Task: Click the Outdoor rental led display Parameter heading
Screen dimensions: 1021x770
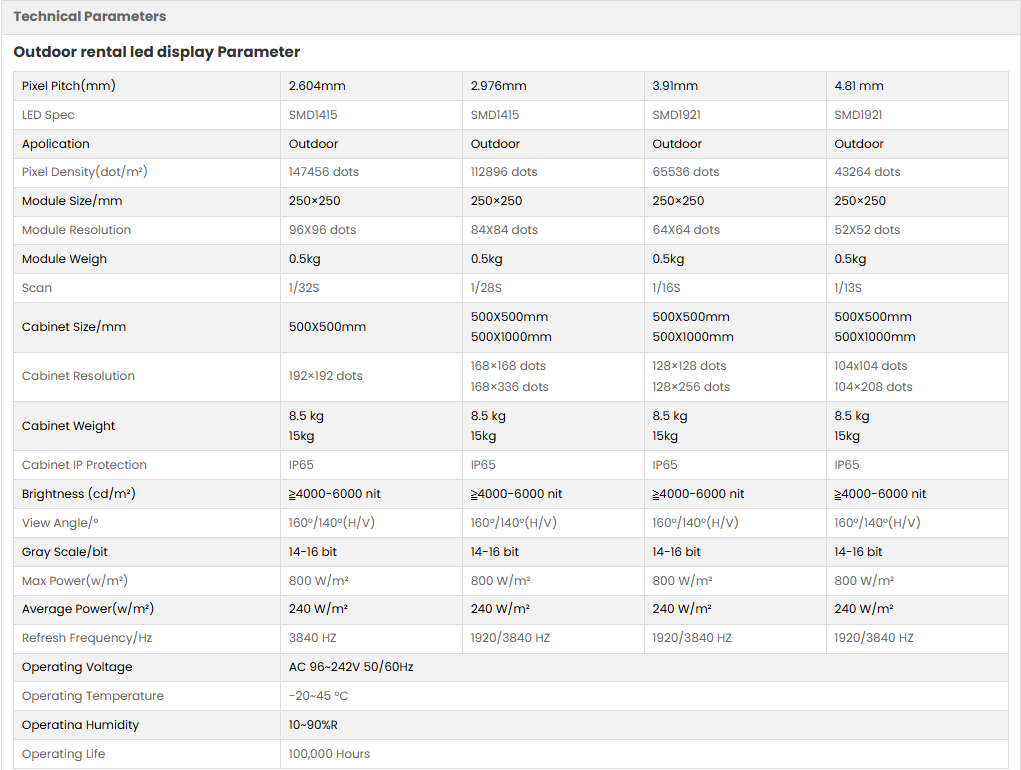Action: coord(157,52)
